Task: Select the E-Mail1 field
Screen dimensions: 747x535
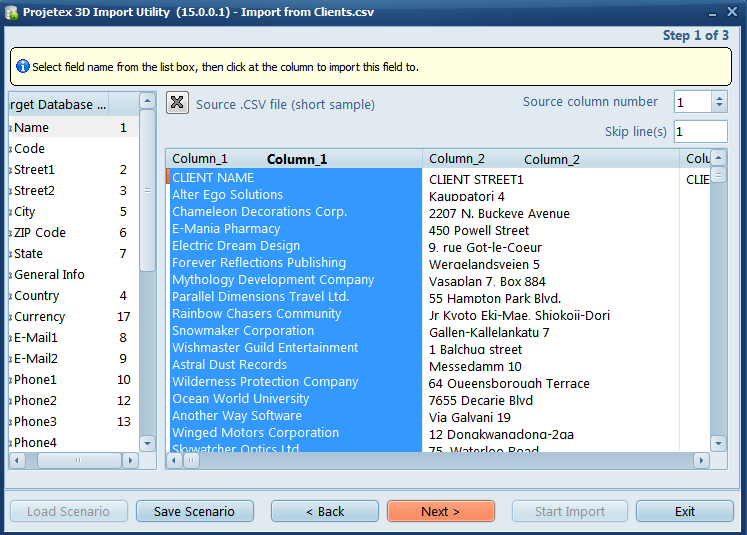Action: point(74,337)
